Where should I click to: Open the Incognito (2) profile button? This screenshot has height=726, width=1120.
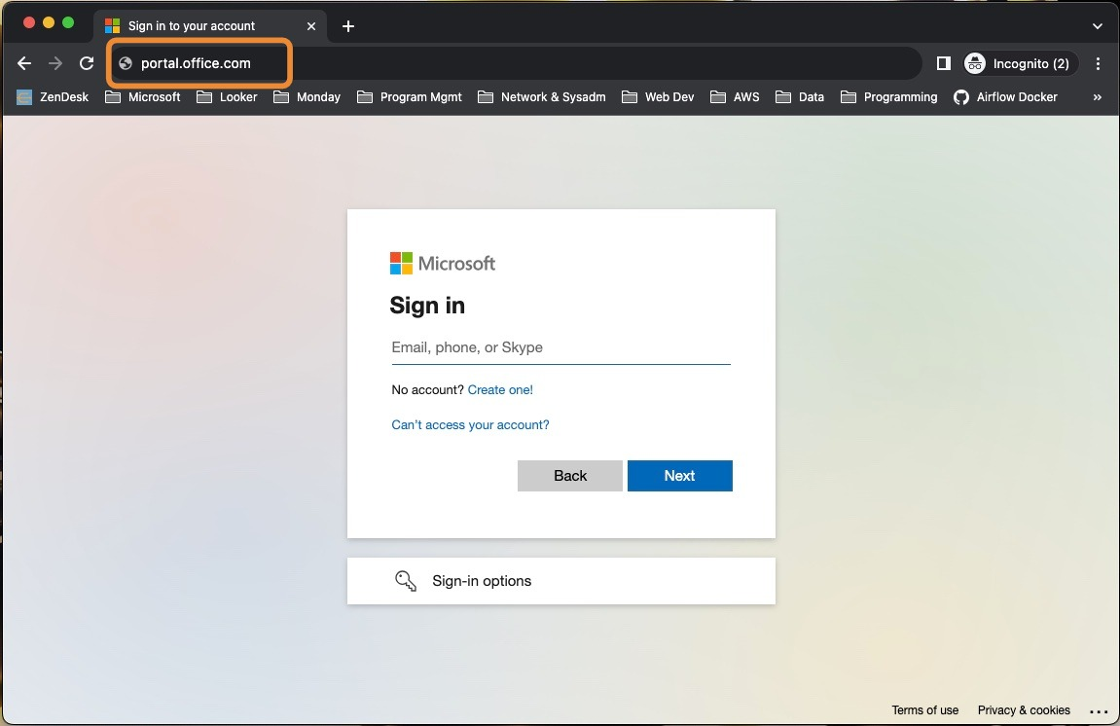click(x=1019, y=64)
